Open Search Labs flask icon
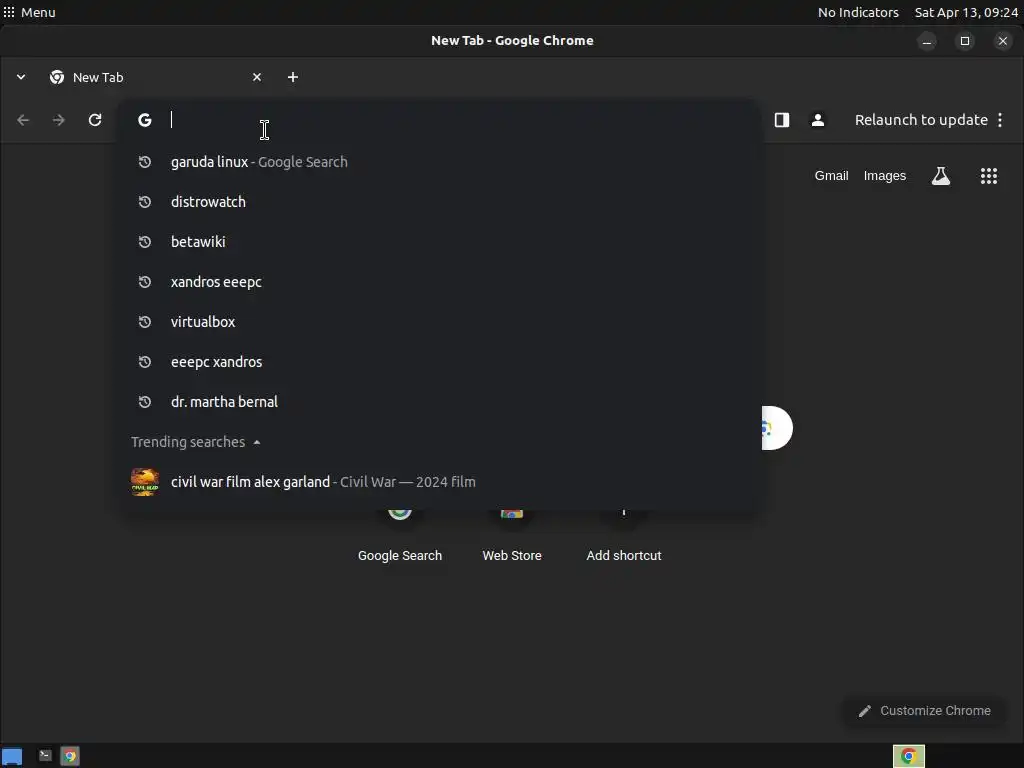 pyautogui.click(x=940, y=176)
